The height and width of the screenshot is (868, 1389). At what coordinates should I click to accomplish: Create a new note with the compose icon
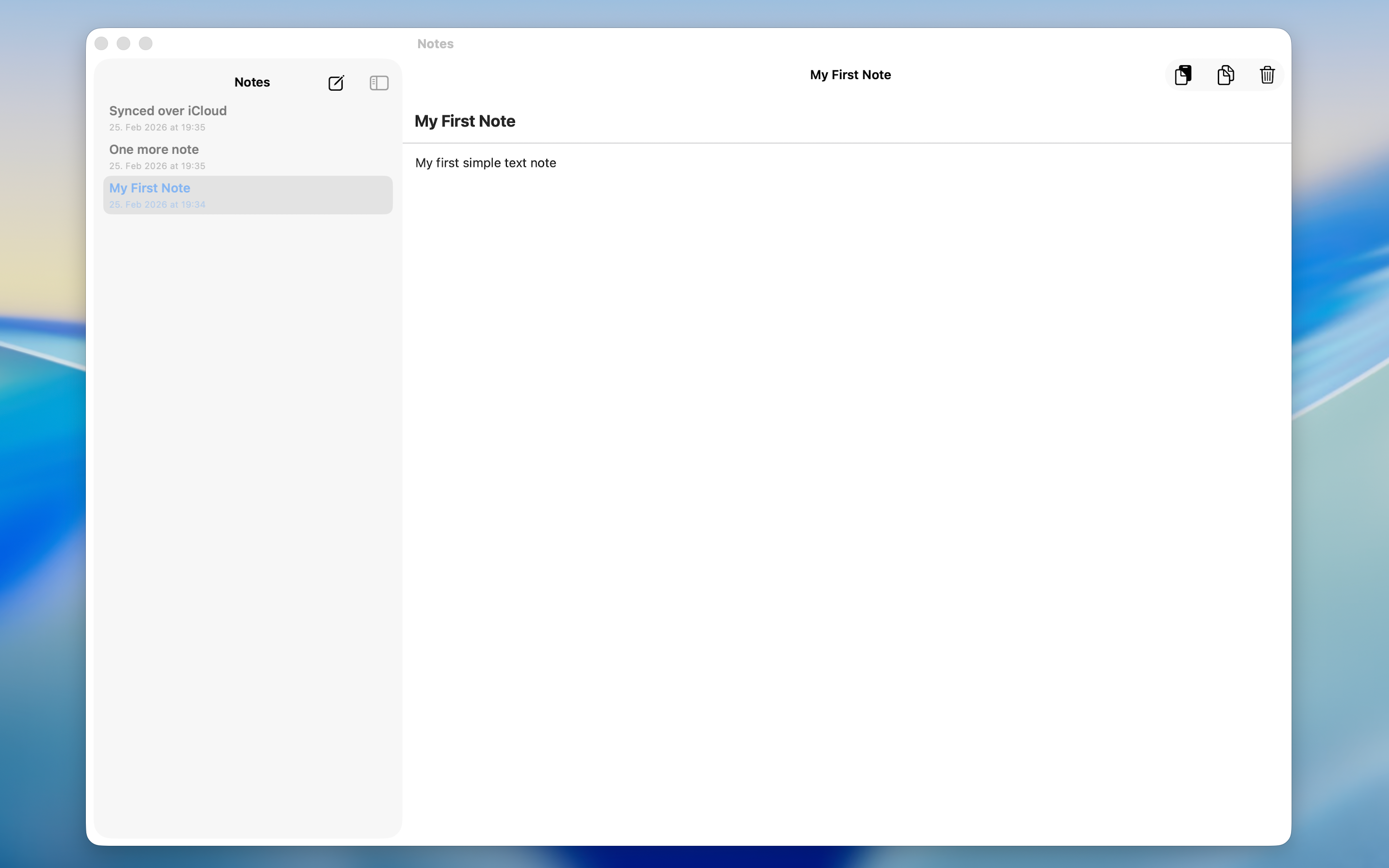point(336,82)
